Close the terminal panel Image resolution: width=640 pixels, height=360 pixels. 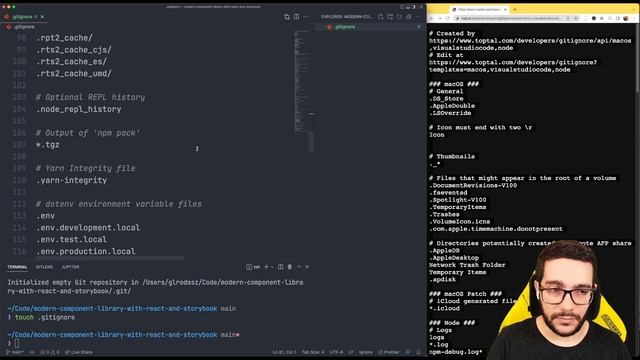[x=307, y=267]
